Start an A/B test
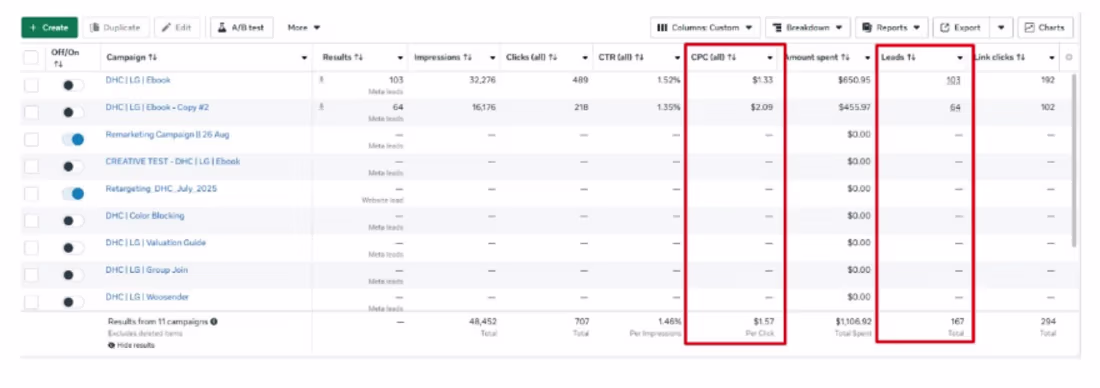 (242, 27)
